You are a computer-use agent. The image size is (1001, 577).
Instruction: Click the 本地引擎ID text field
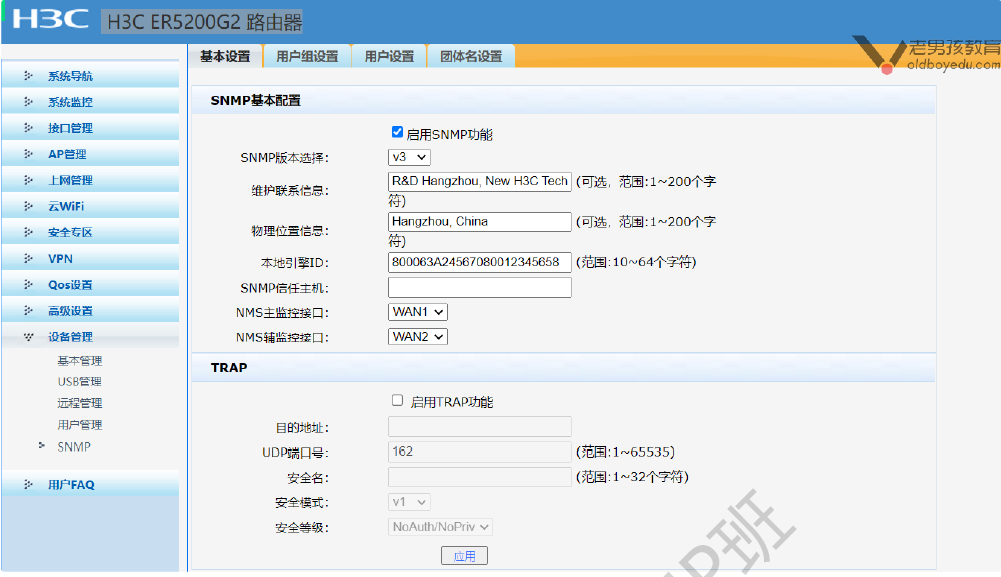coord(479,262)
